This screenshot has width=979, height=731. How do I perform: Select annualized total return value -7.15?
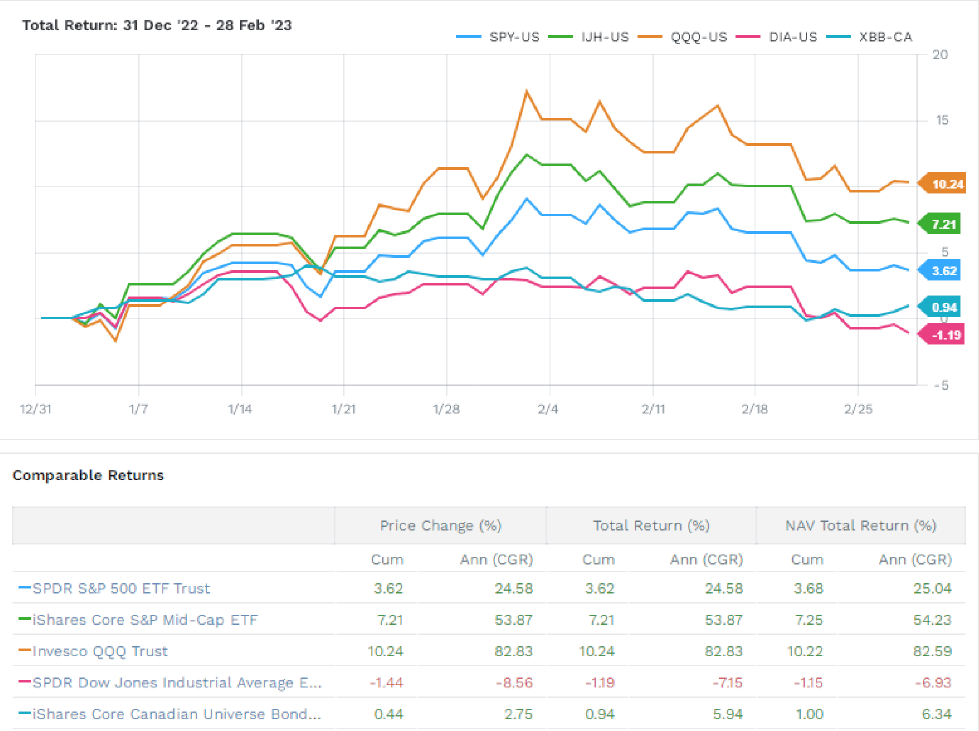[x=727, y=682]
